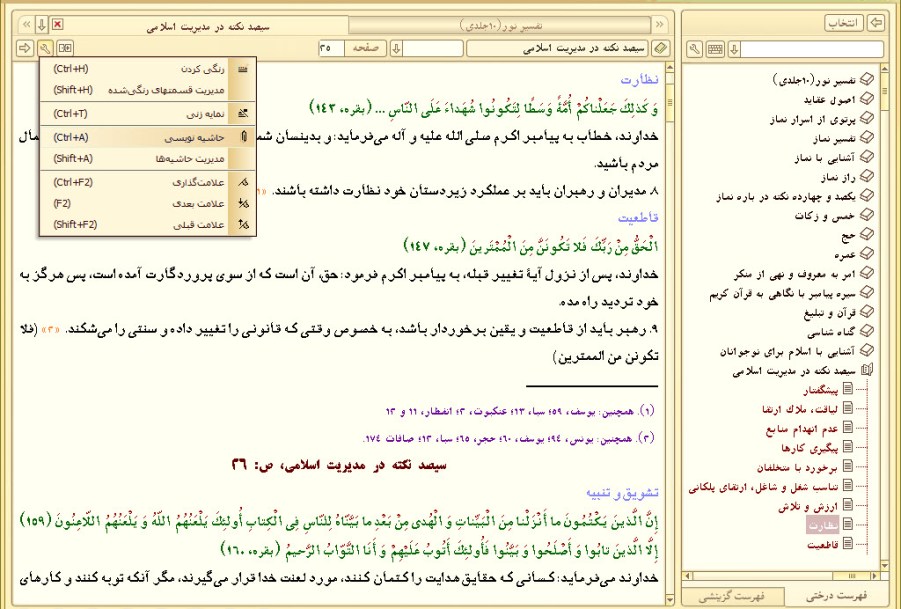The image size is (901, 609).
Task: Choose مدیریت حاشیه‌ها from the menu
Action: click(148, 159)
